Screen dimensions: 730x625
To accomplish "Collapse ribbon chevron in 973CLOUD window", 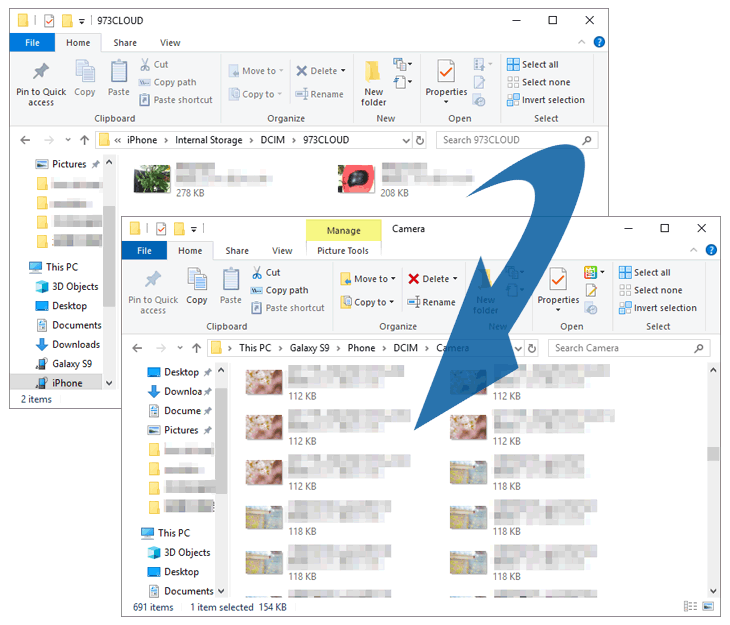I will pyautogui.click(x=581, y=42).
